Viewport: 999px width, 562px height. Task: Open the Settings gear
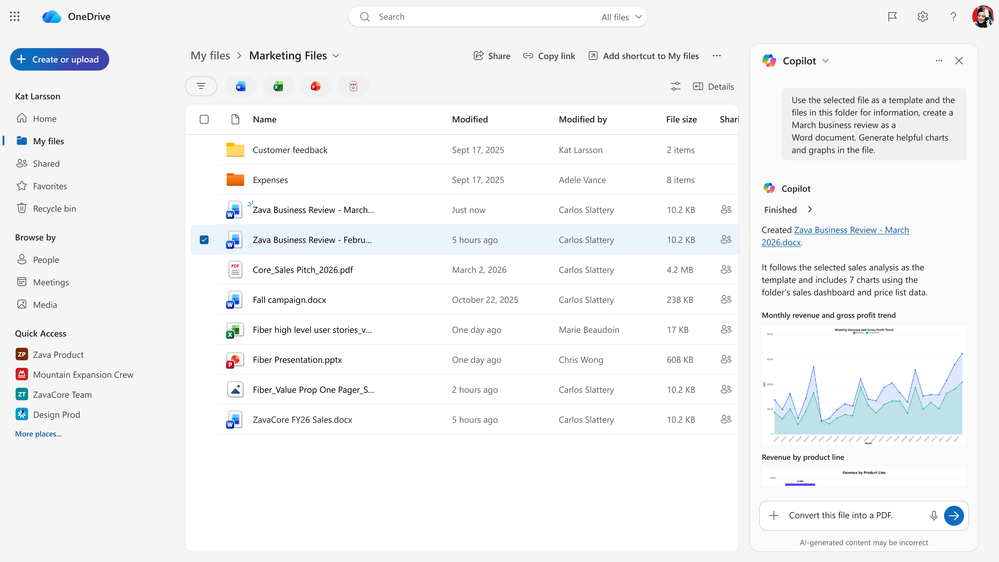[923, 17]
